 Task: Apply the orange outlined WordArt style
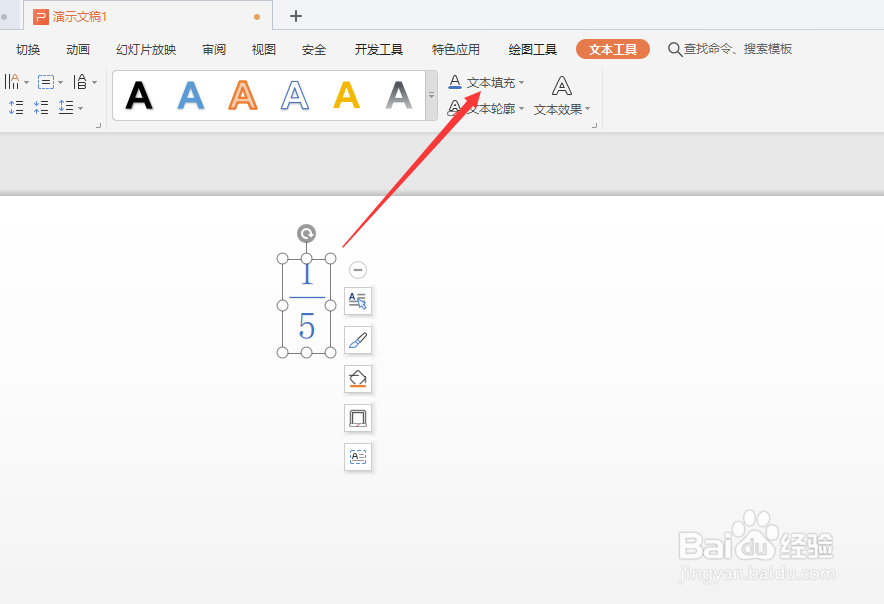242,95
